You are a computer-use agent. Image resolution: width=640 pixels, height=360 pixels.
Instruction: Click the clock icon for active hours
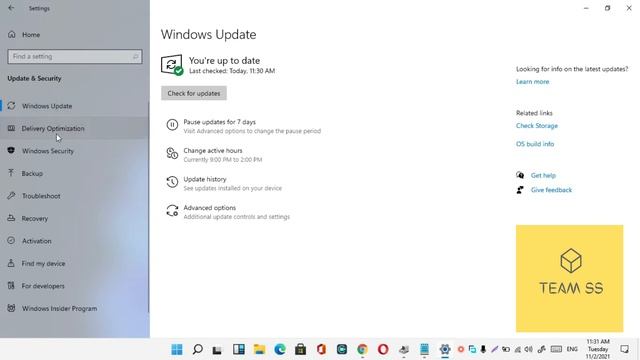(x=172, y=153)
